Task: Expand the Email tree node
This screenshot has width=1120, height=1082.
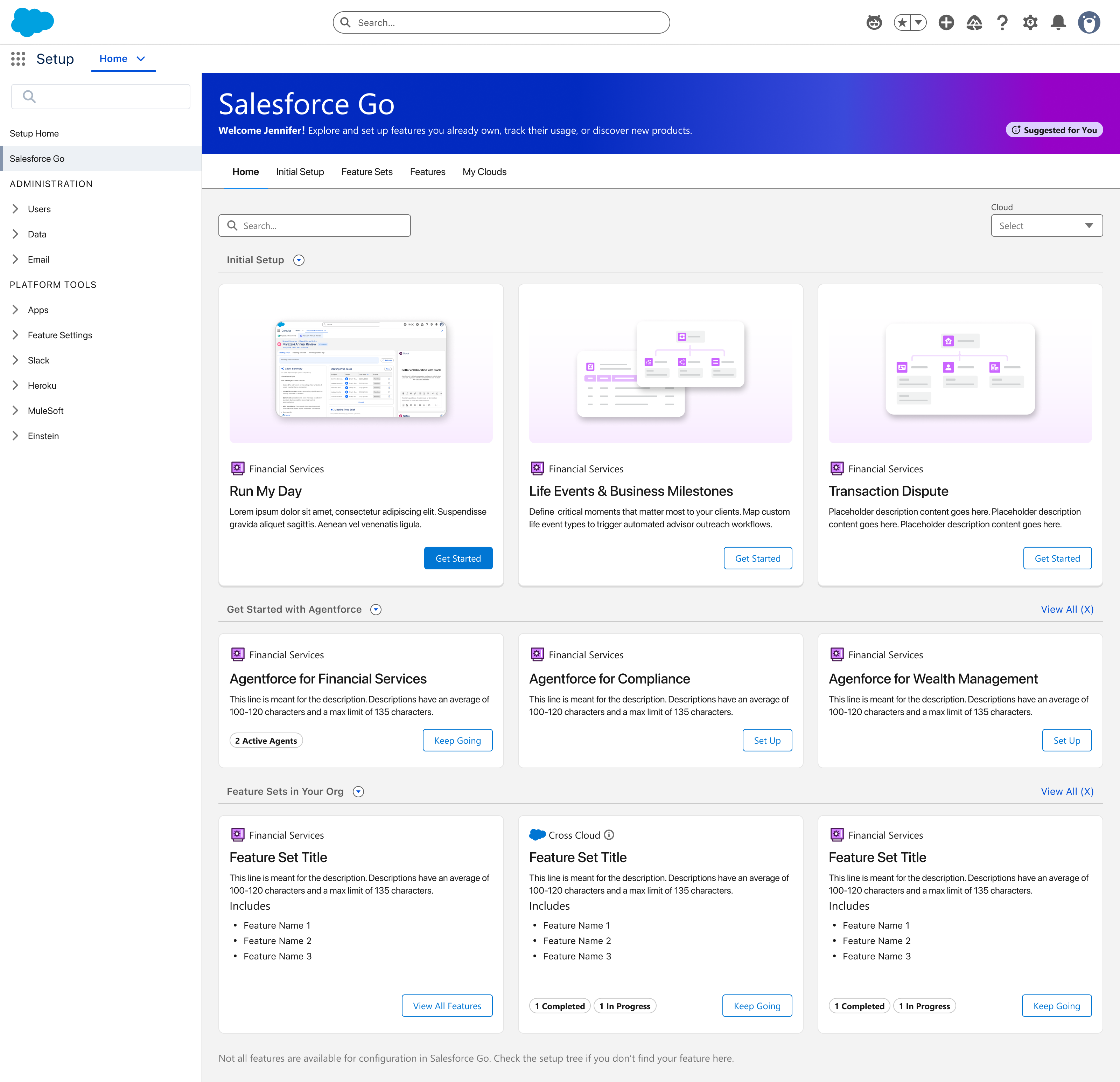Action: click(x=15, y=259)
